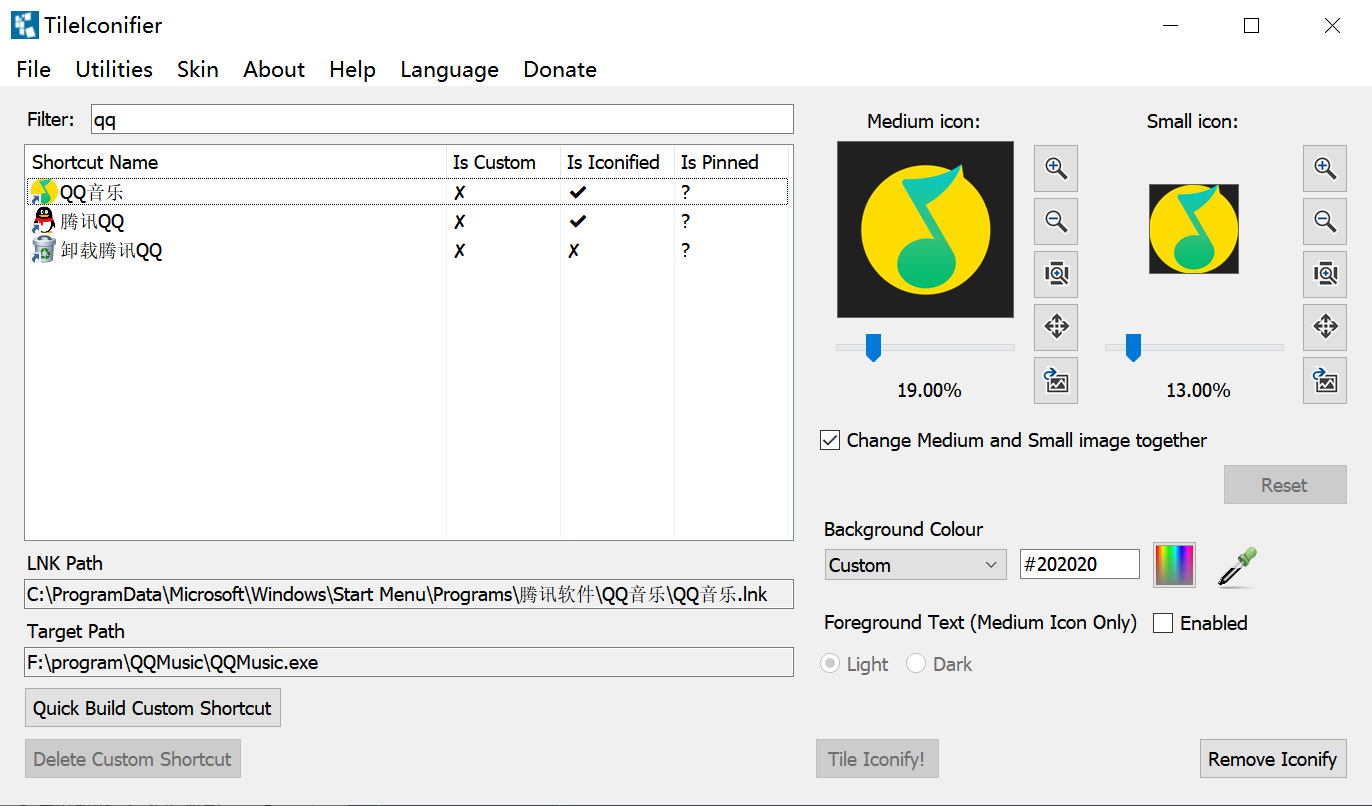Sort by Is Custom column header
This screenshot has width=1372, height=806.
tap(503, 162)
